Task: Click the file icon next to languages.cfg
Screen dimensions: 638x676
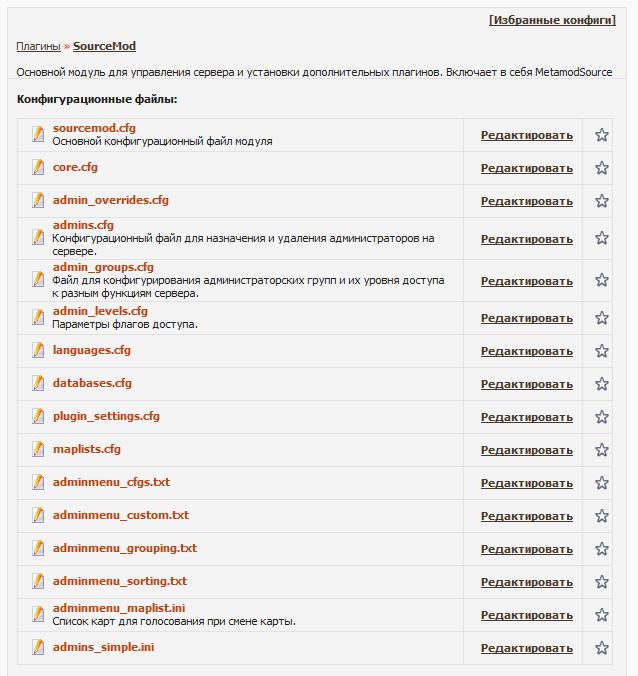Action: coord(38,350)
